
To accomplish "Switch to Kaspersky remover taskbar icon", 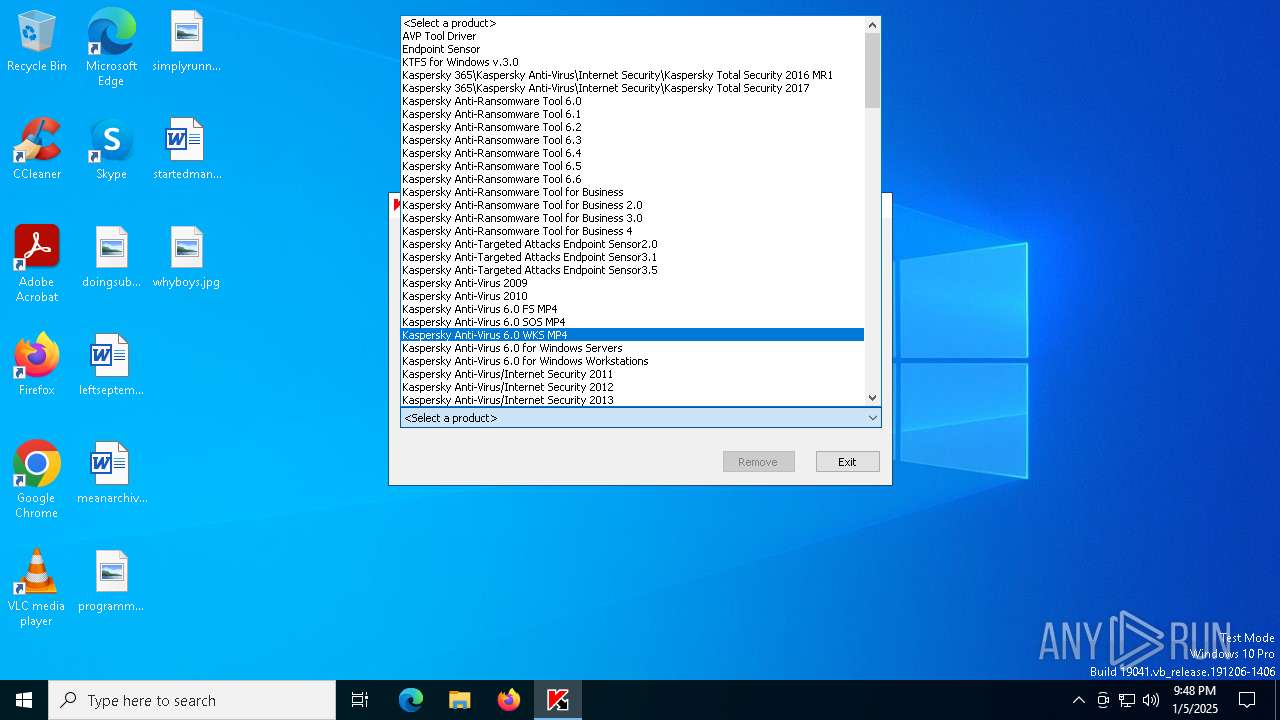I will coord(558,700).
